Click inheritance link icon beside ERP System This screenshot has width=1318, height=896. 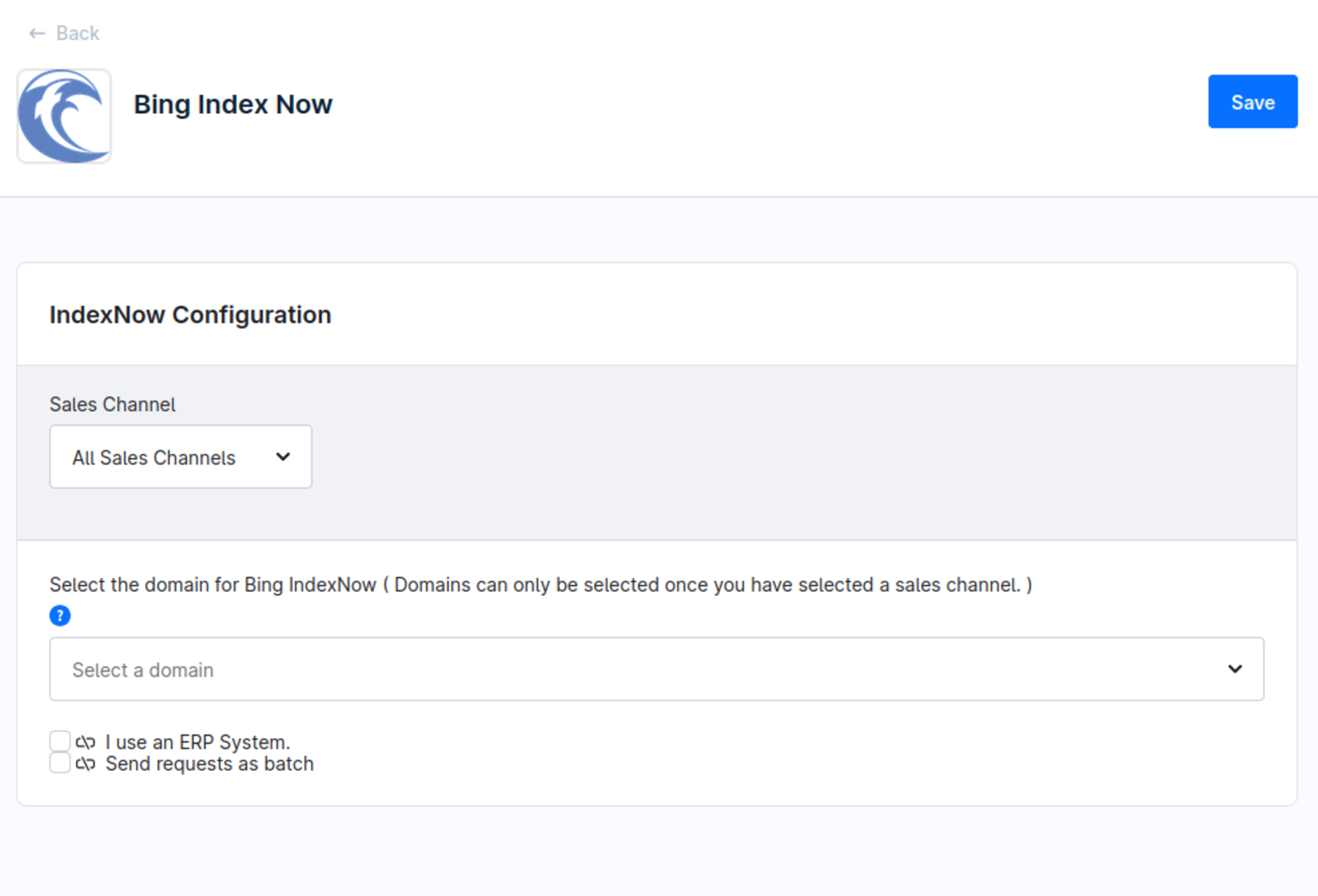[x=86, y=742]
